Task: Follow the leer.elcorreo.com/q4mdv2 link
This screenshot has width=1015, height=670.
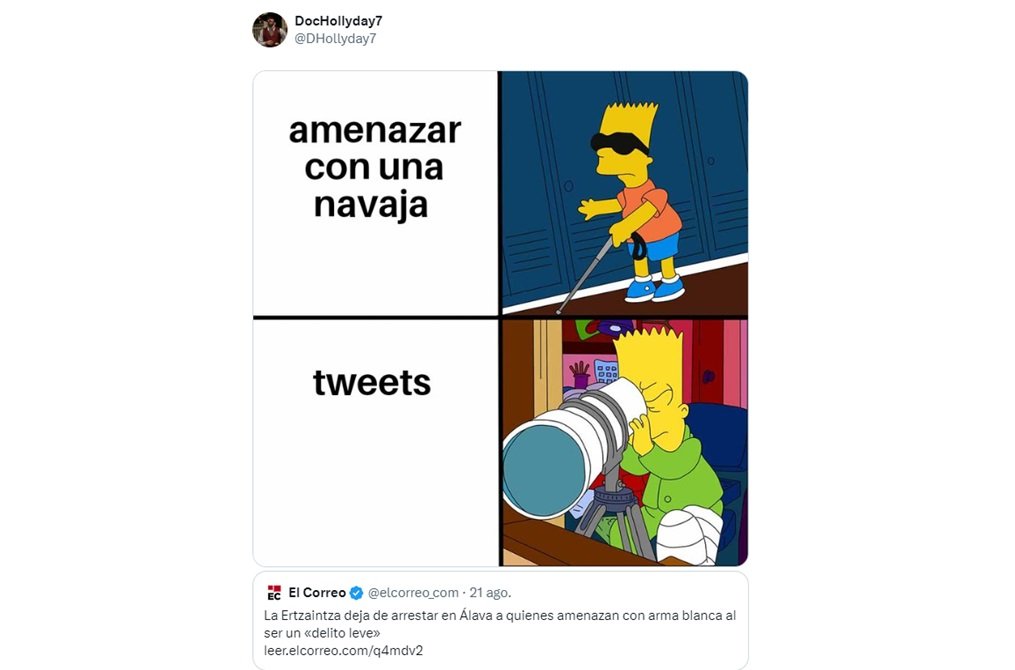Action: coord(343,651)
